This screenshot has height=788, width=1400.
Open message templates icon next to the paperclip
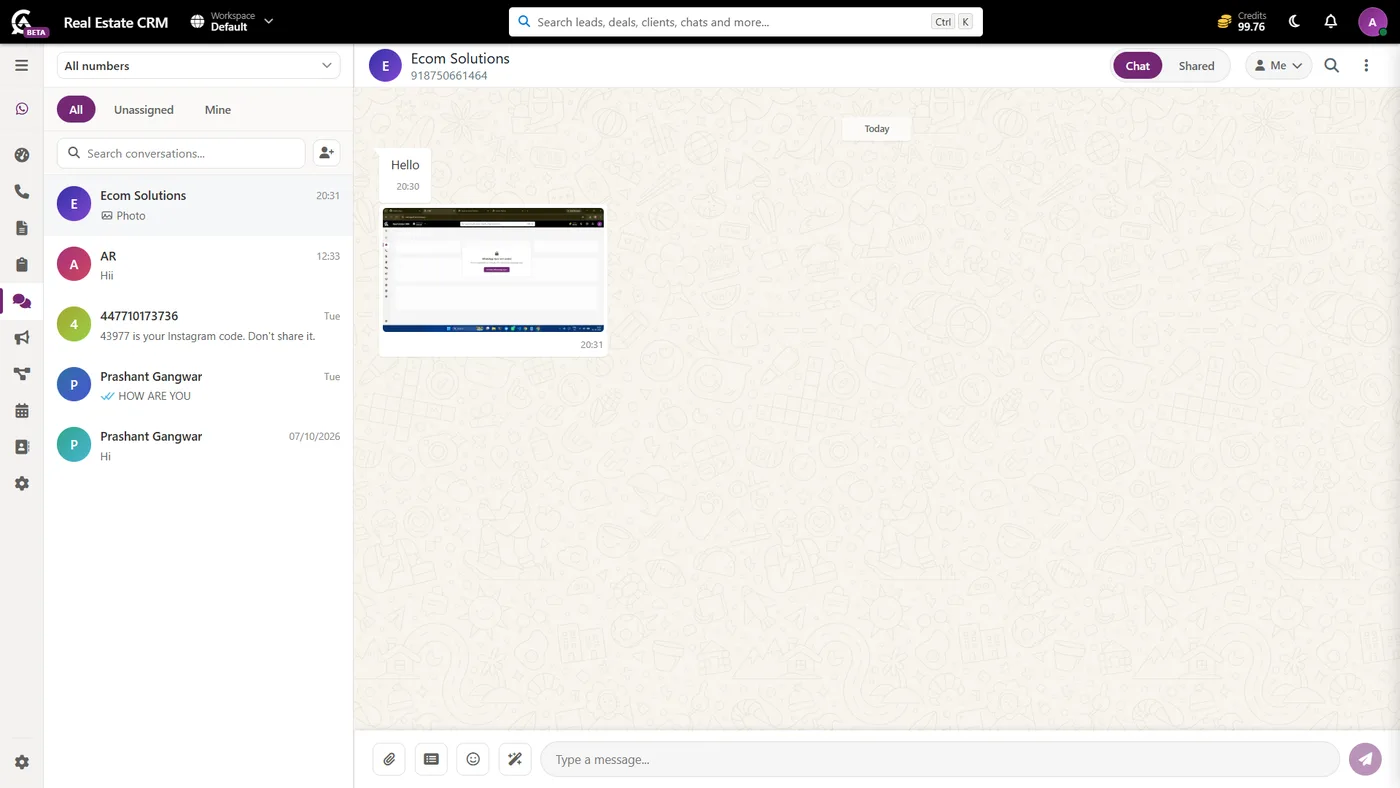click(431, 759)
